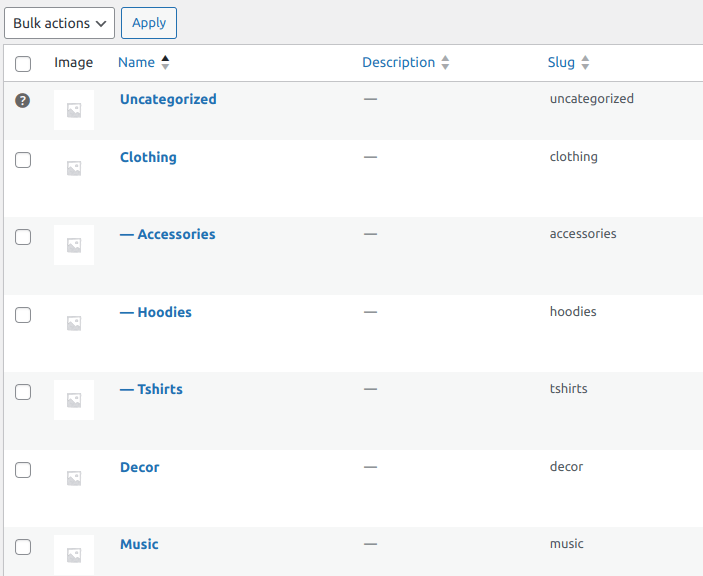
Task: Open the Uncategorized category
Action: (x=168, y=99)
